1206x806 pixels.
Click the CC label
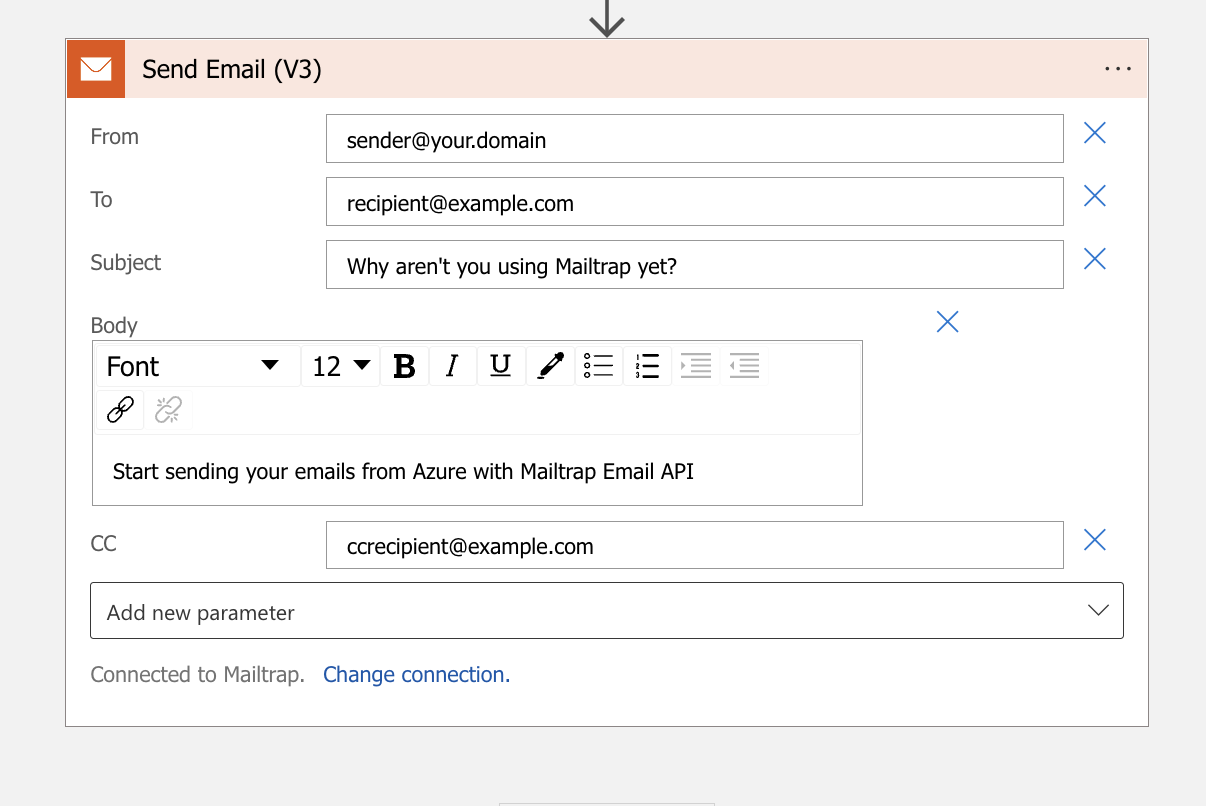click(x=104, y=544)
